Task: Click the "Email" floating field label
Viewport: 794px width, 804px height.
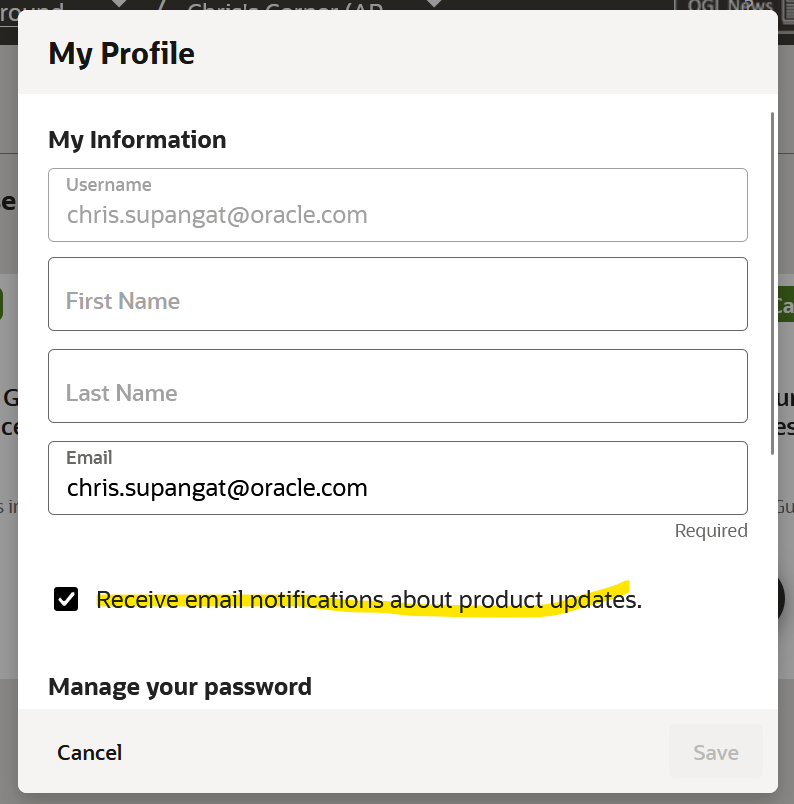Action: point(89,458)
